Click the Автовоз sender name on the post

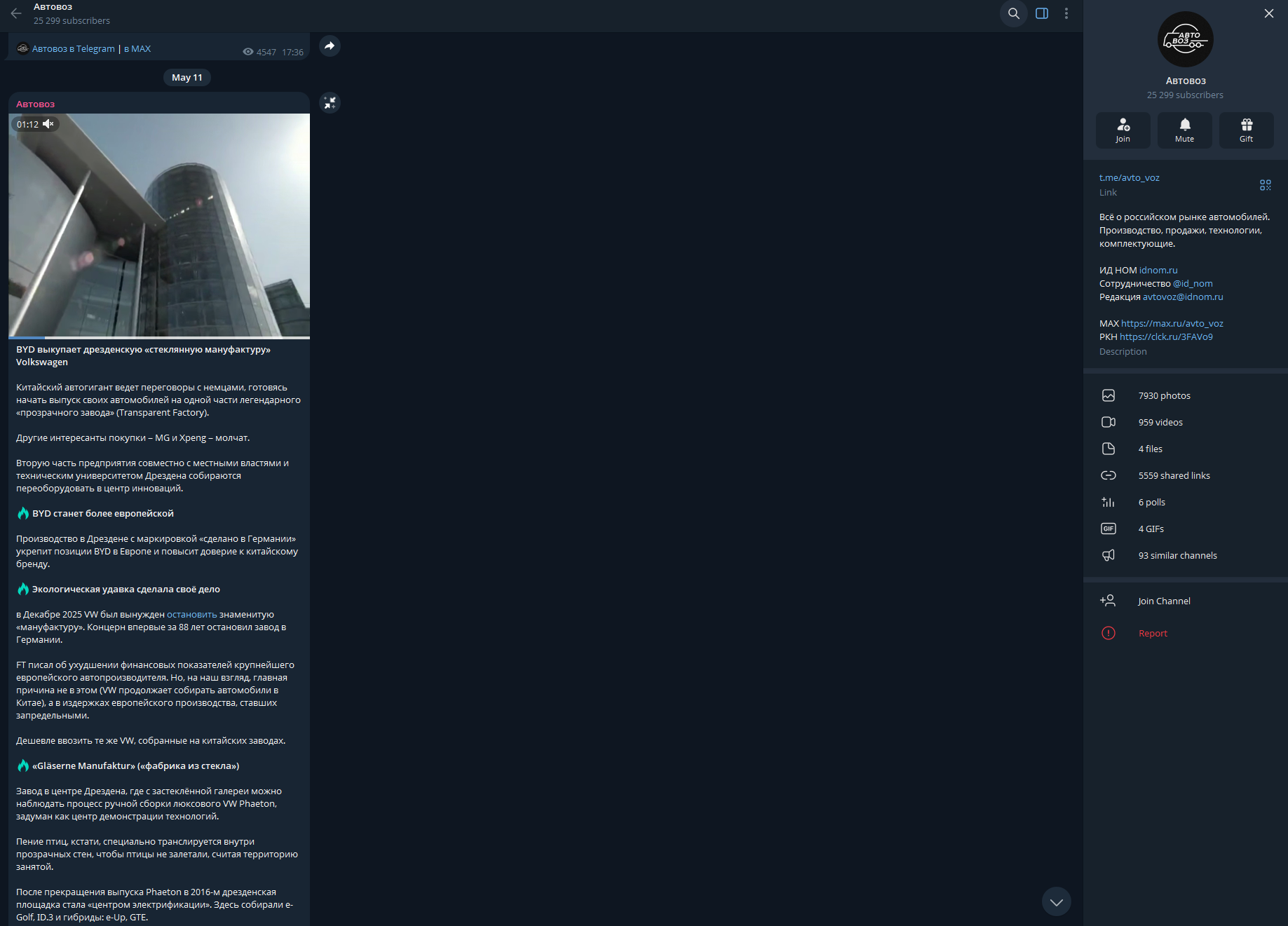pyautogui.click(x=36, y=104)
